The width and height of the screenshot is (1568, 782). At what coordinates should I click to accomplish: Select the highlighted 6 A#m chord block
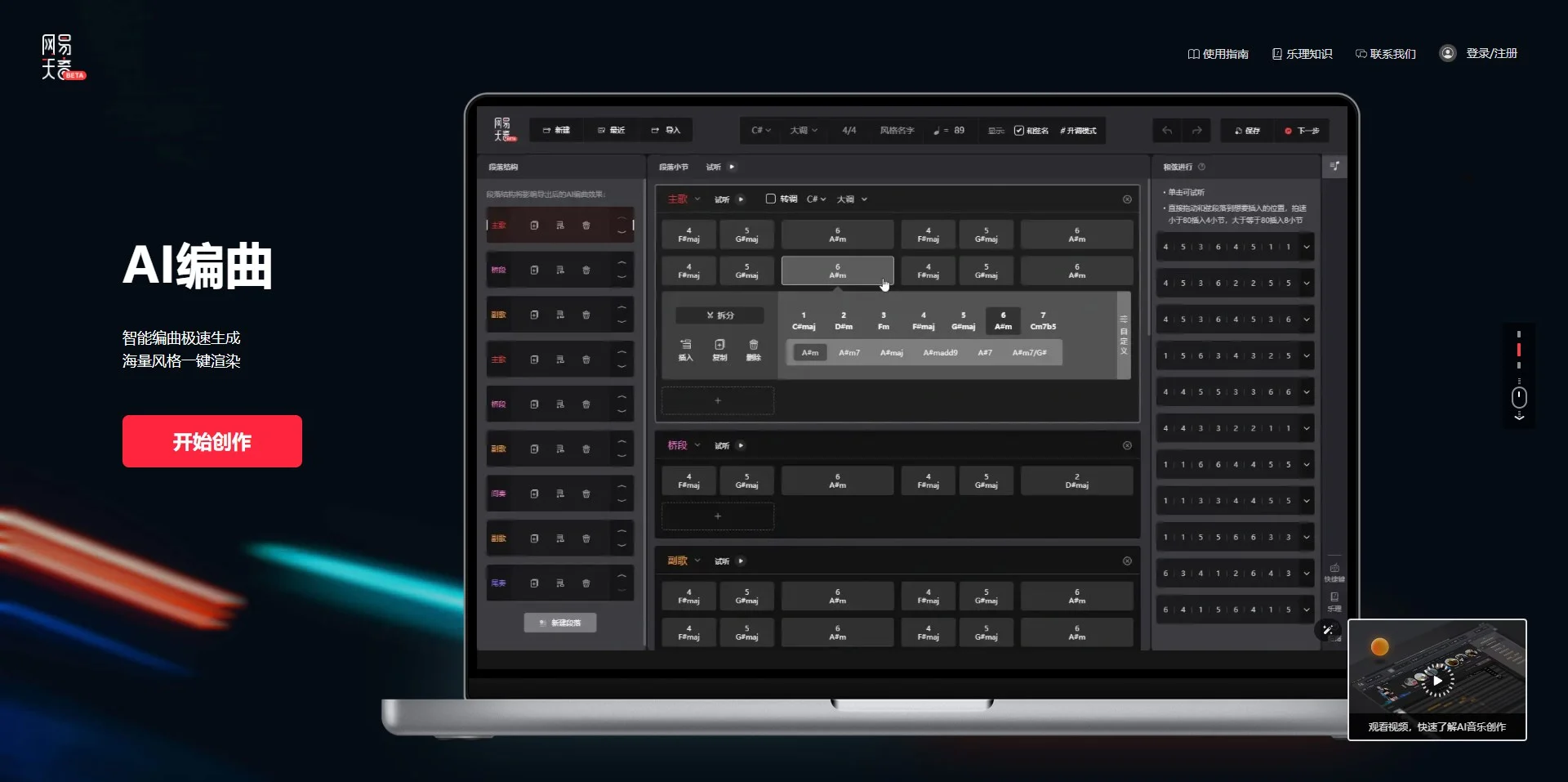837,270
